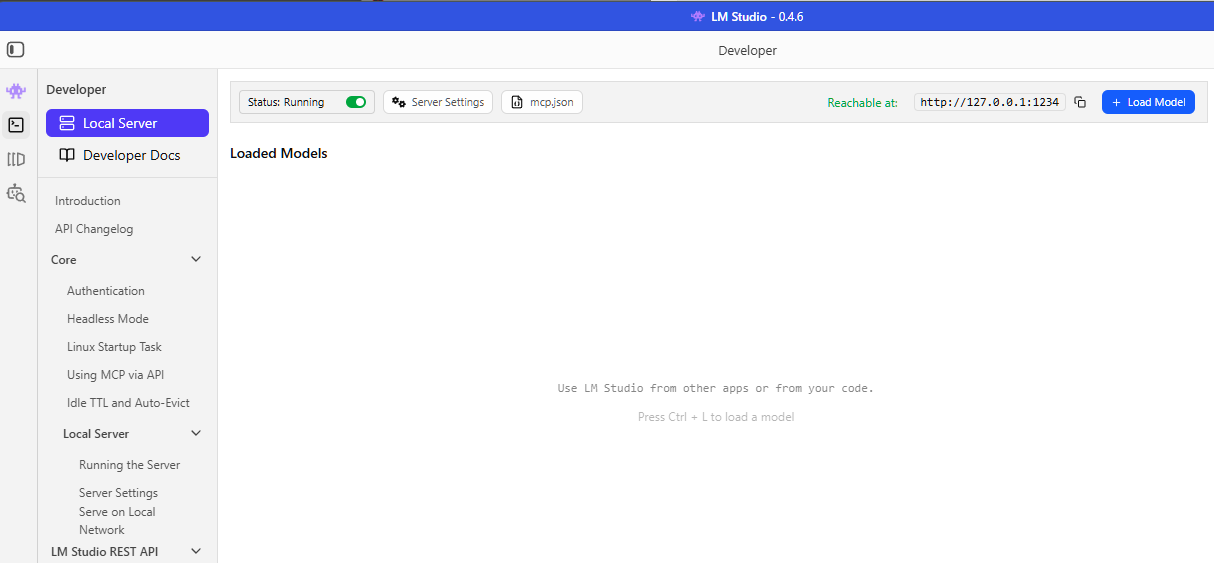The width and height of the screenshot is (1214, 563).
Task: Open Idle TTL and Auto-Evict doc
Action: pyautogui.click(x=128, y=403)
